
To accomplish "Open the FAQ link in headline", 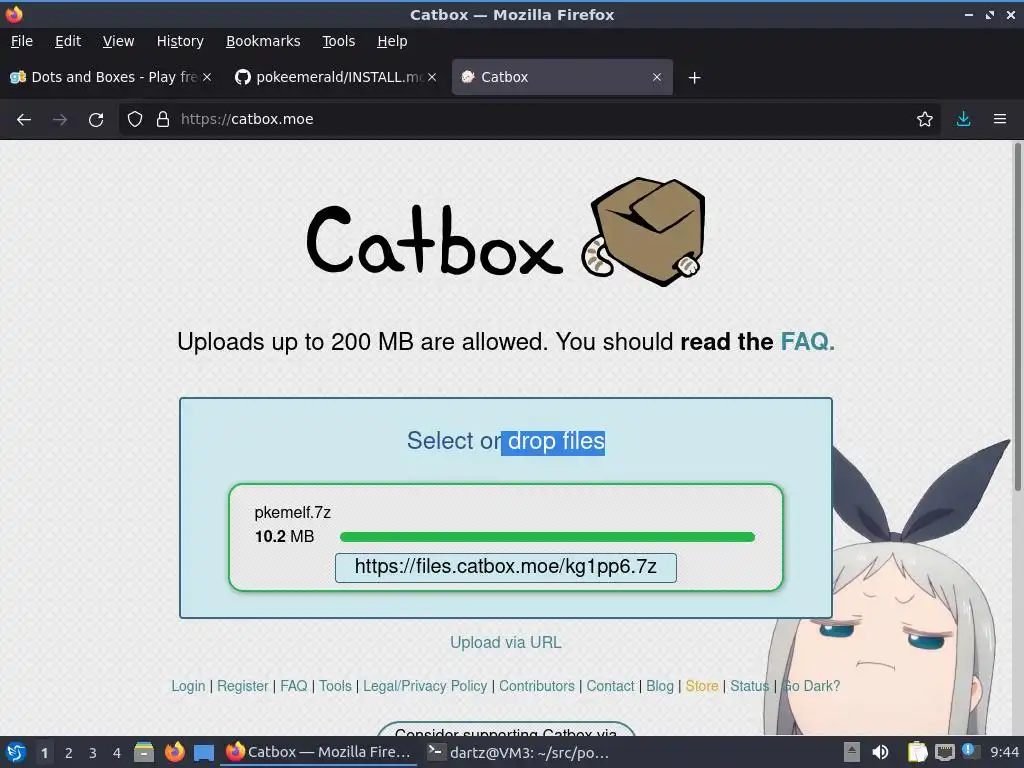I will tap(807, 342).
